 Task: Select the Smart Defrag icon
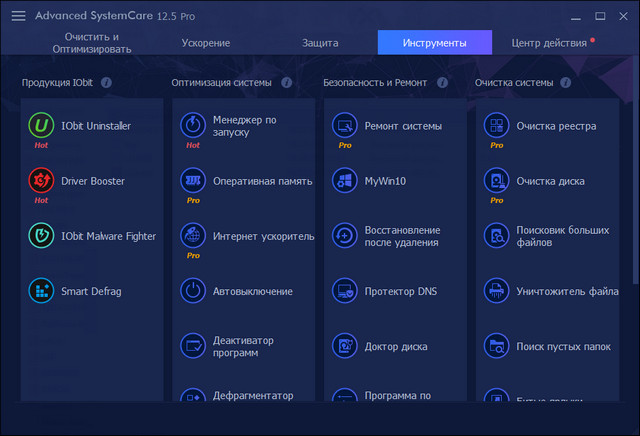click(x=42, y=291)
